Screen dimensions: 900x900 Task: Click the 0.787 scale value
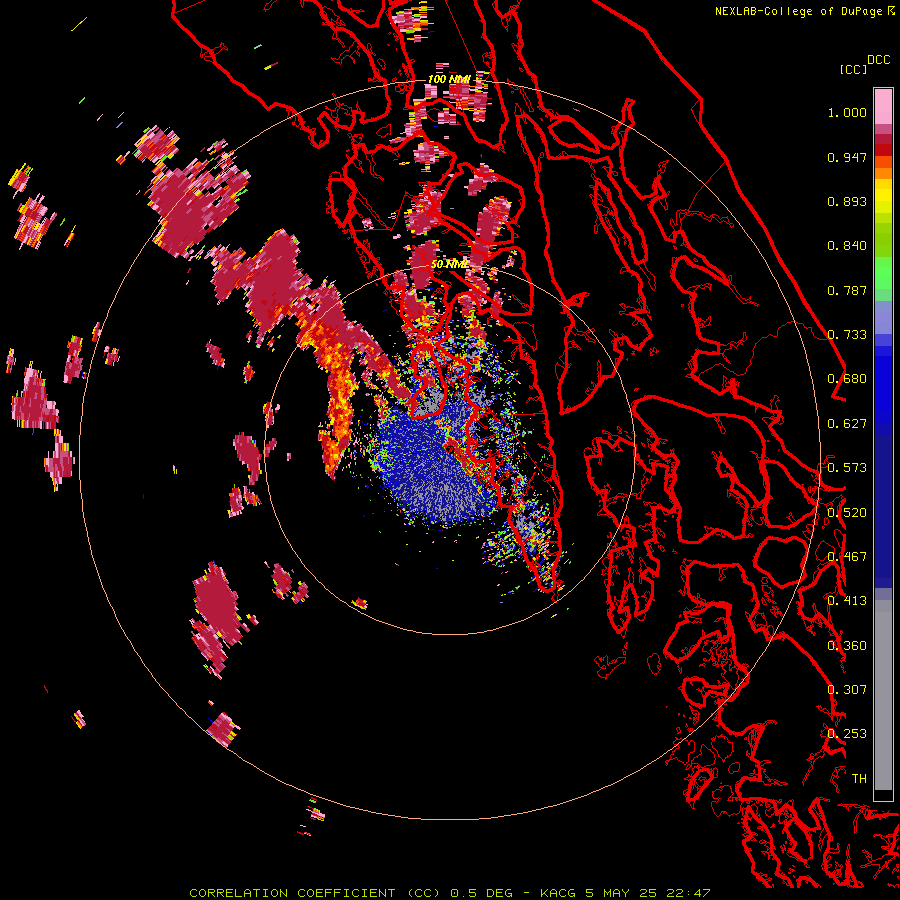coord(847,290)
